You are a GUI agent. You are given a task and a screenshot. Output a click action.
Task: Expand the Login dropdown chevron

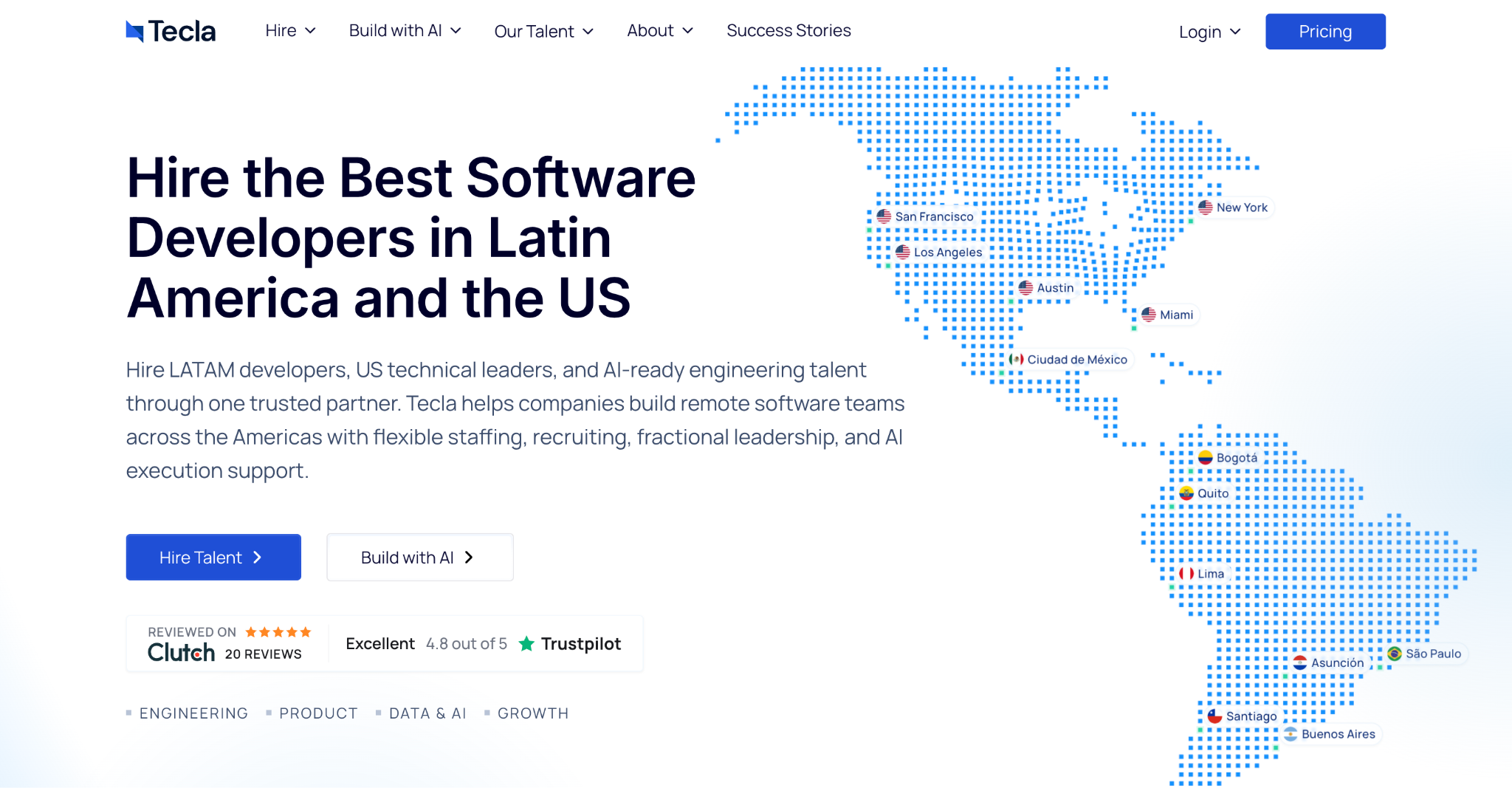click(x=1236, y=32)
